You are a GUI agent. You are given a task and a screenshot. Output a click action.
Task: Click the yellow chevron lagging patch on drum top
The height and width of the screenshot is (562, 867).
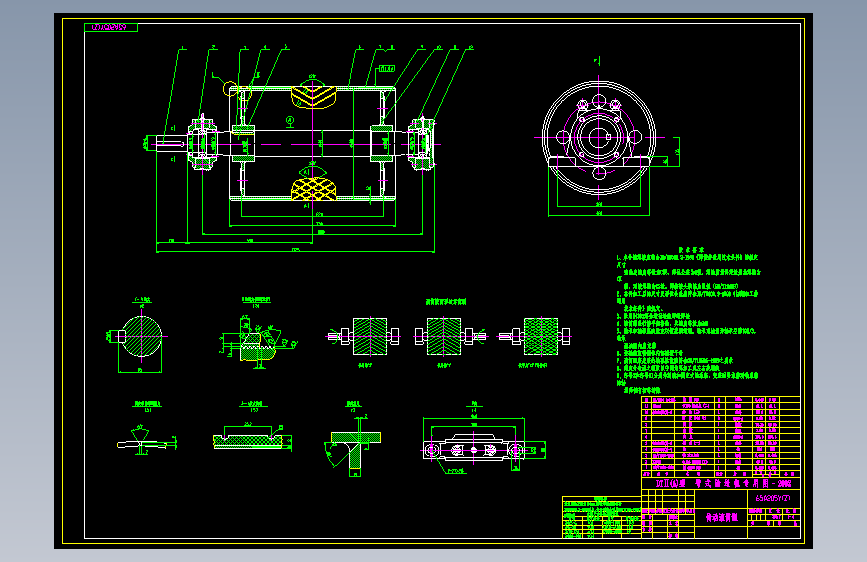click(314, 97)
